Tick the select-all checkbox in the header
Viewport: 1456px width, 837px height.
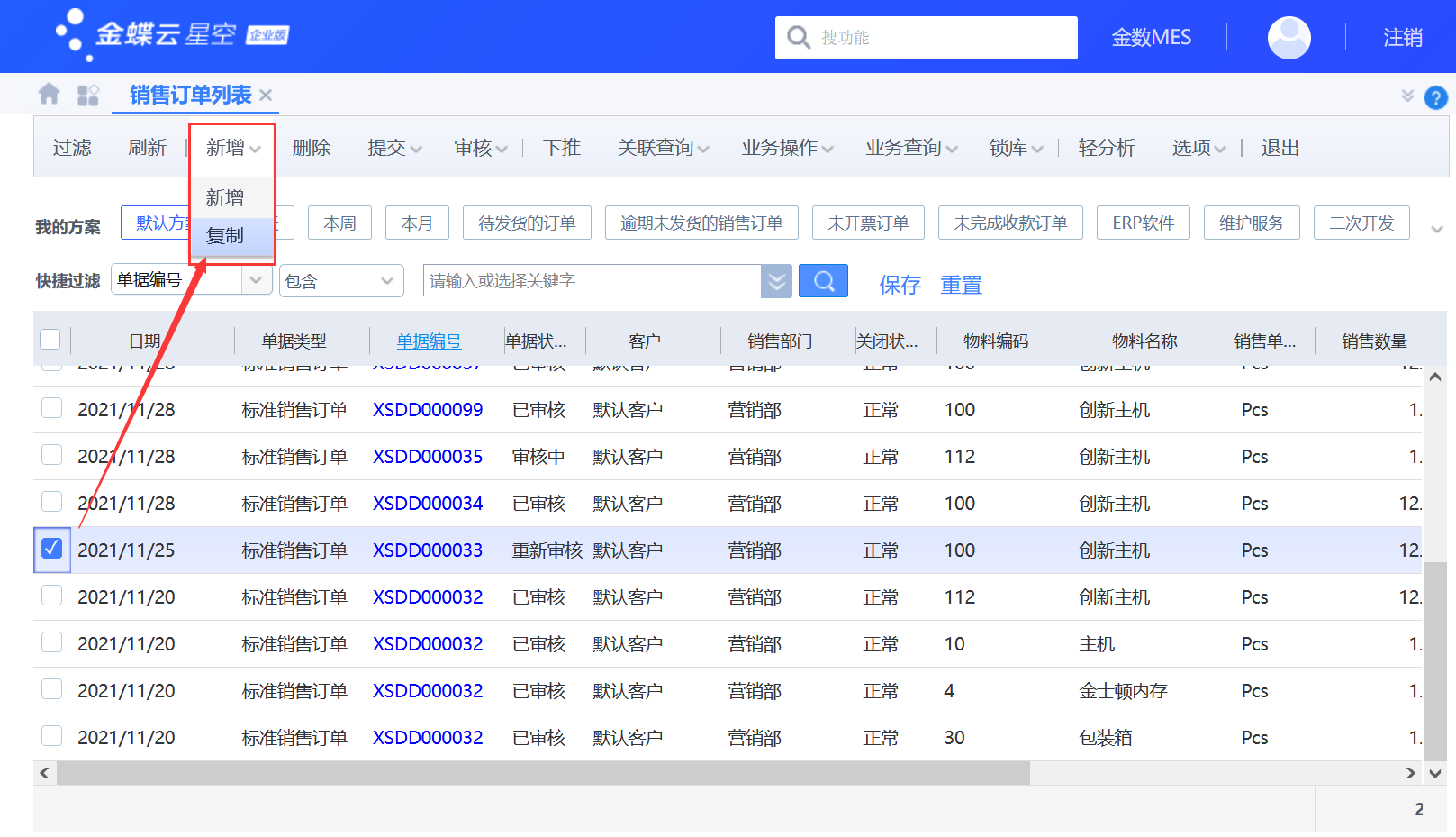click(50, 340)
